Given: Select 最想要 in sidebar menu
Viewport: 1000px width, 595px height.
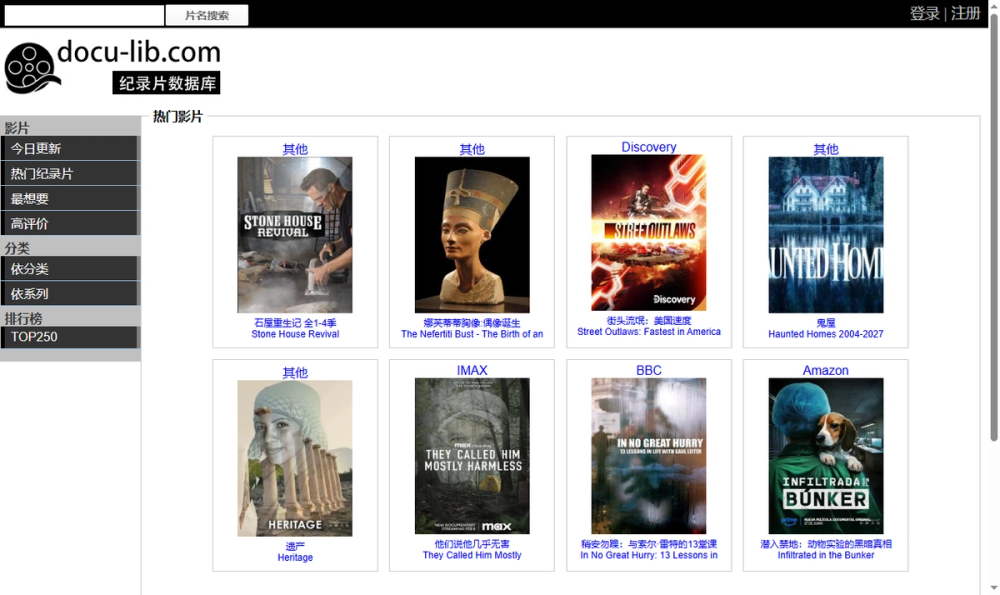Looking at the screenshot, I should (69, 198).
